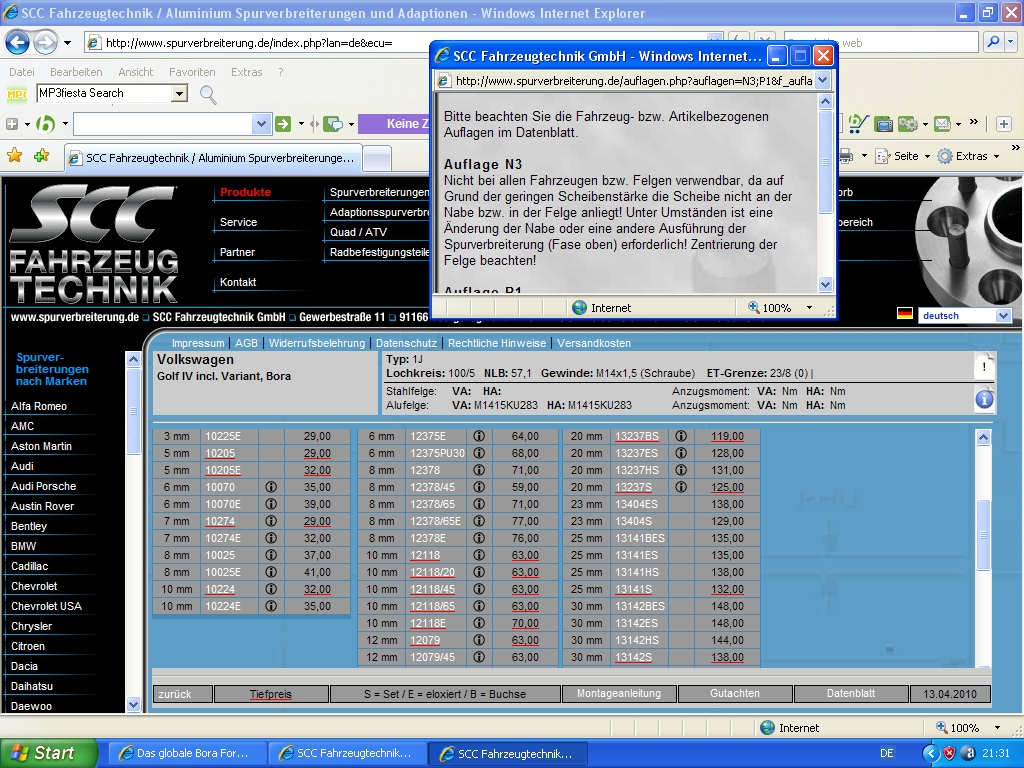Click info icon for article 10224E
The image size is (1024, 768).
pyautogui.click(x=271, y=606)
